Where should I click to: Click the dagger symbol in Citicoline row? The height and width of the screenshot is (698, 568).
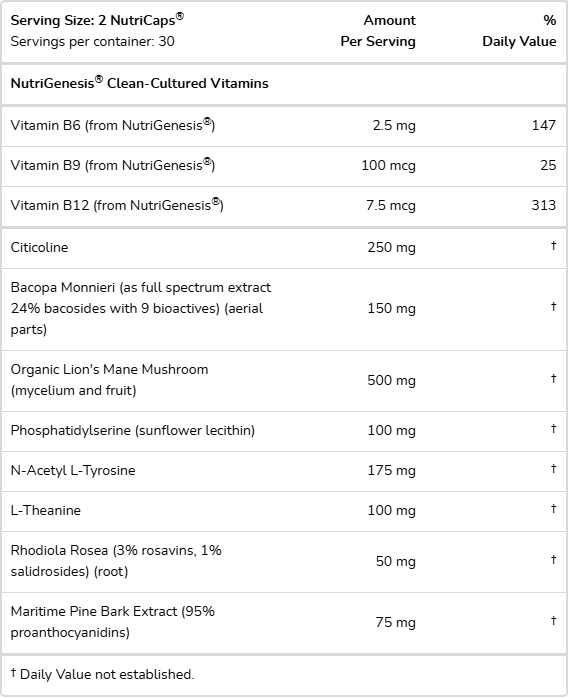(553, 245)
